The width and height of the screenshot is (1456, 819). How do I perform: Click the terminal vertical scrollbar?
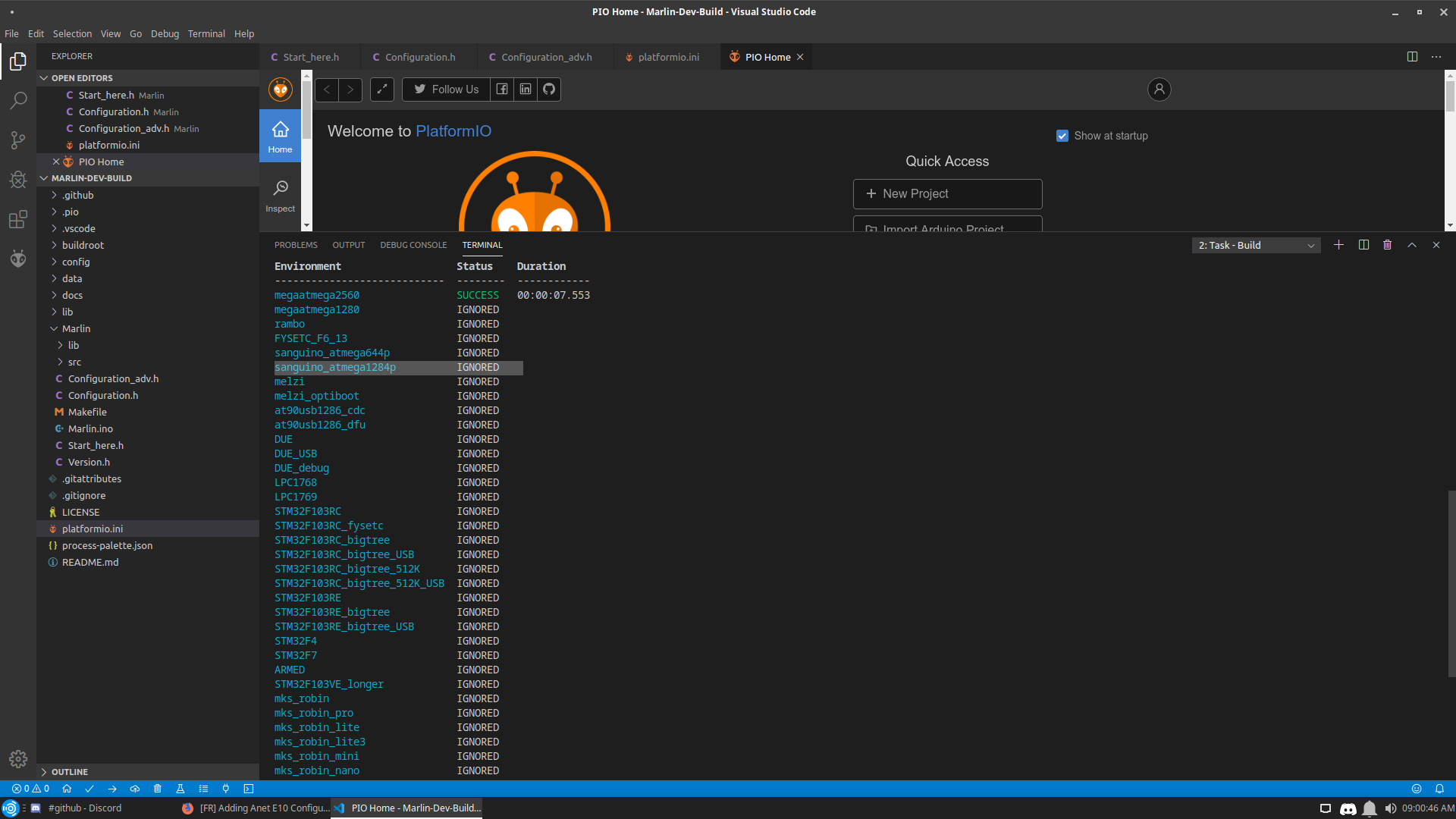pos(1451,584)
